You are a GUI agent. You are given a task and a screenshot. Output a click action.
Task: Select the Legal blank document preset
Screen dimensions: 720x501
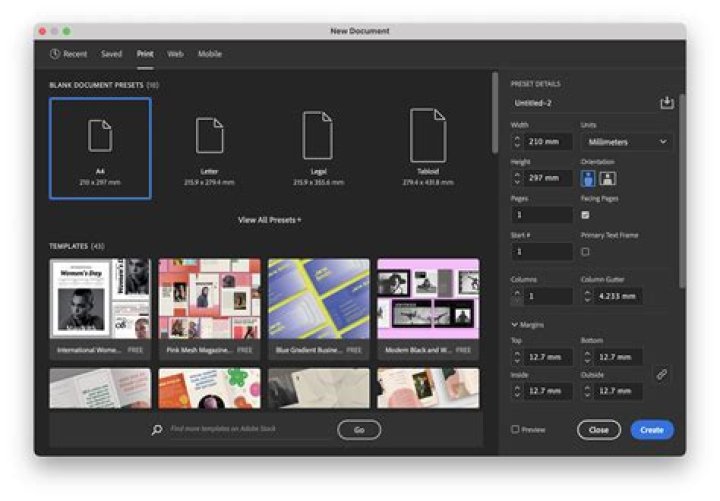(x=318, y=148)
